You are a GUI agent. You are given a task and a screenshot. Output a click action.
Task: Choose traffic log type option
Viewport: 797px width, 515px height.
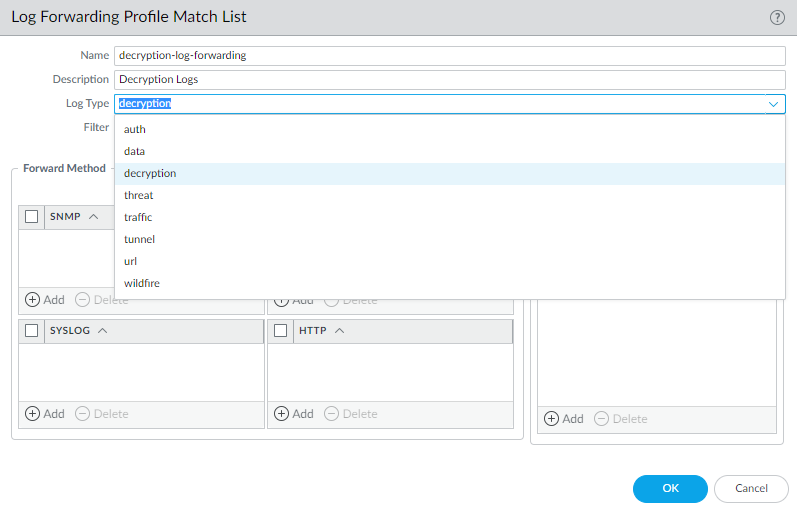(x=138, y=217)
